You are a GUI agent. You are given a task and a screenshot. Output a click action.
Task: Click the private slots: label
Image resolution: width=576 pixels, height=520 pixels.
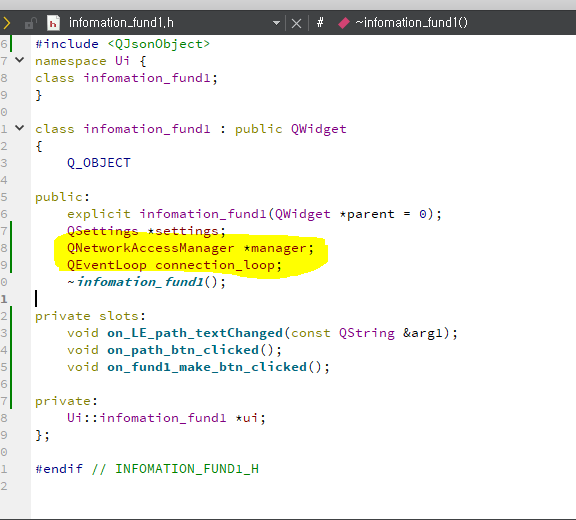pos(90,316)
